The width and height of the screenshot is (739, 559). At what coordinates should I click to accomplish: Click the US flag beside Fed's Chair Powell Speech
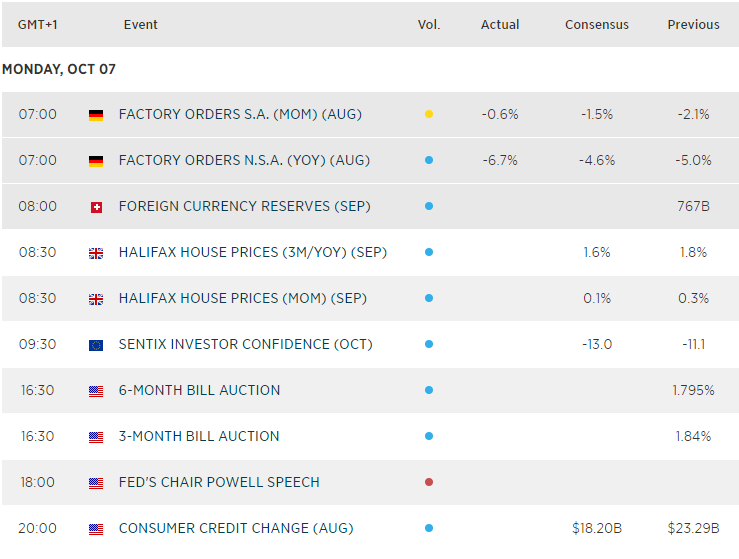point(96,483)
